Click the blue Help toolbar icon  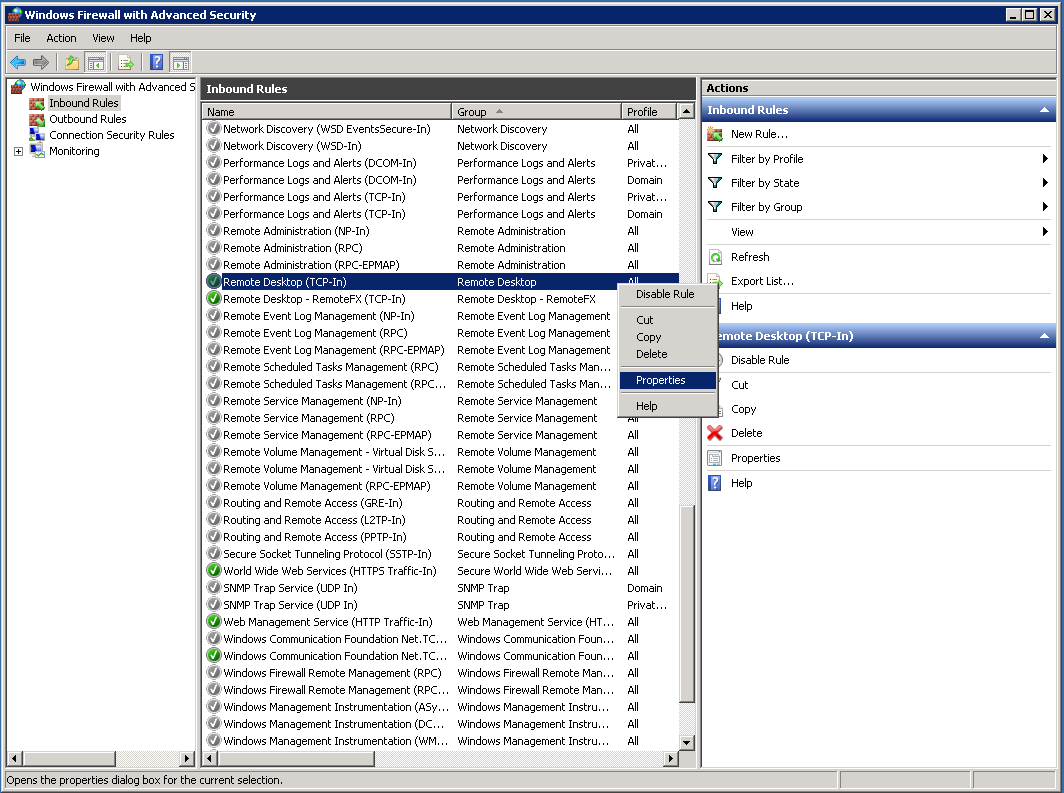coord(156,62)
